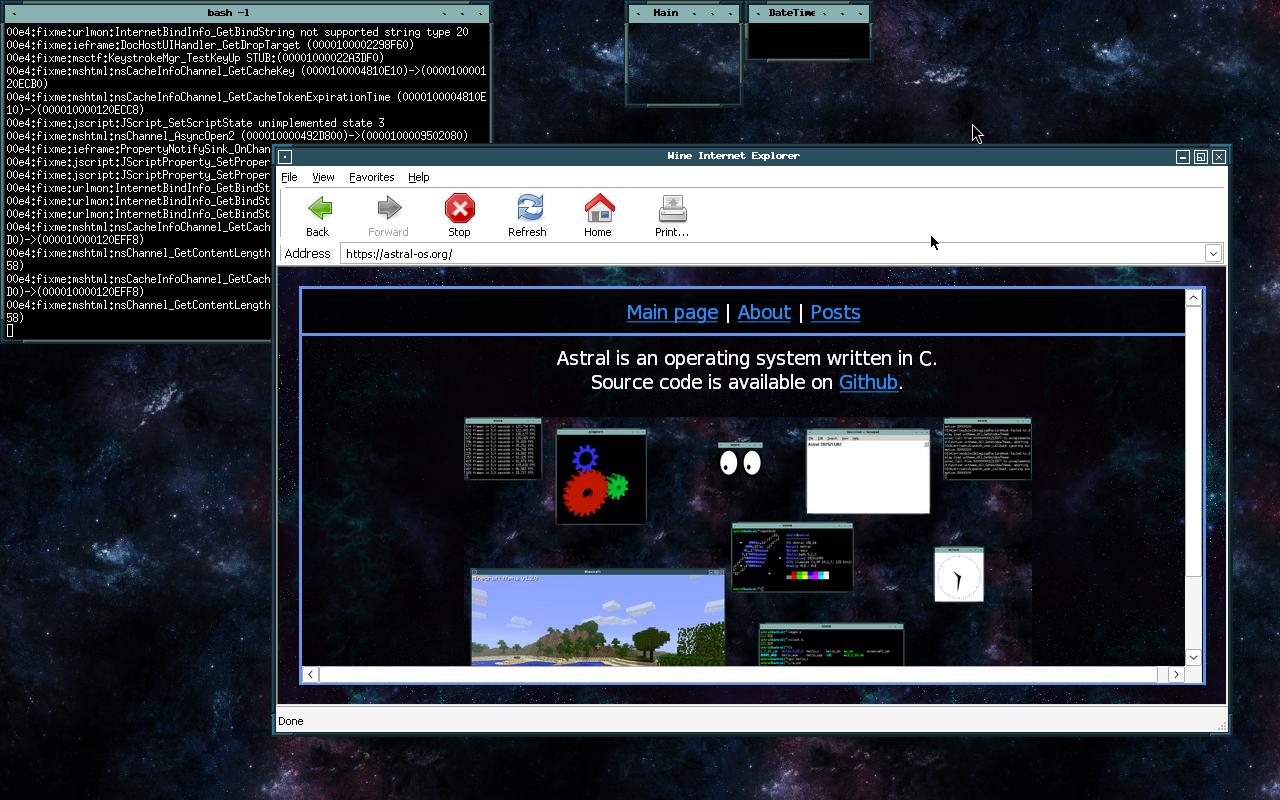The height and width of the screenshot is (800, 1280).
Task: Click the titlebar triangle on the DateTime window
Action: 757,13
